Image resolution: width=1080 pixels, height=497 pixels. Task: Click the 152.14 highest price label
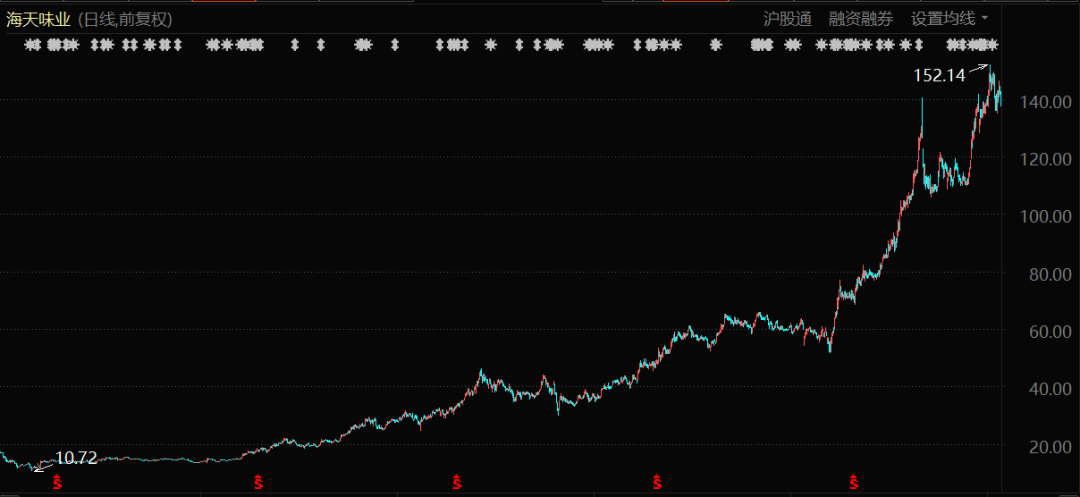[x=940, y=75]
